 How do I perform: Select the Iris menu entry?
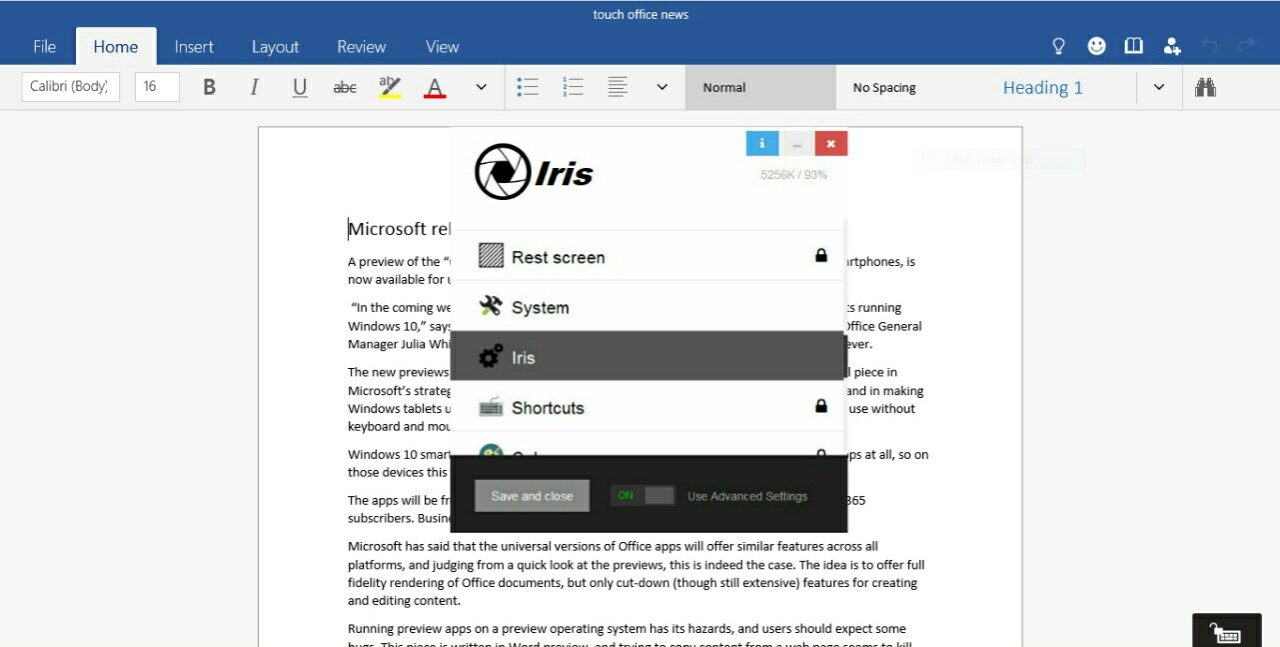[x=648, y=356]
